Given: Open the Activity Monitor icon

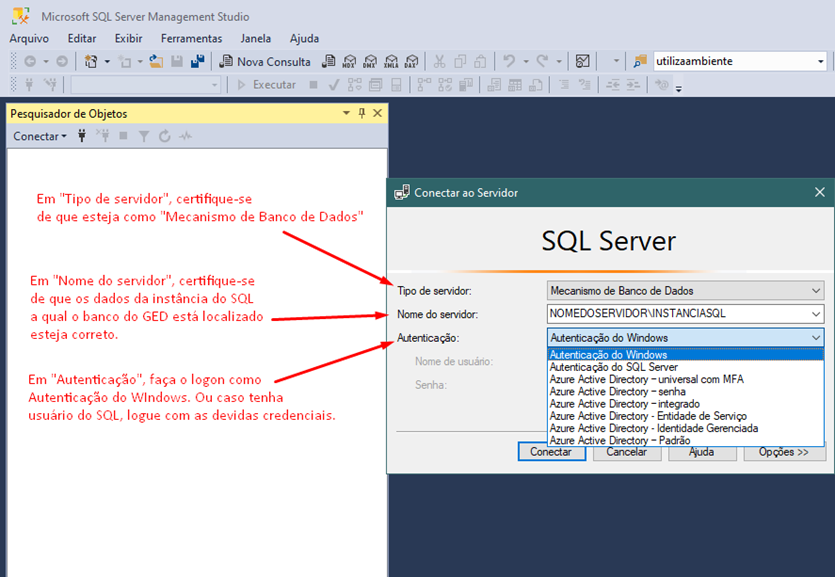Looking at the screenshot, I should pyautogui.click(x=583, y=62).
